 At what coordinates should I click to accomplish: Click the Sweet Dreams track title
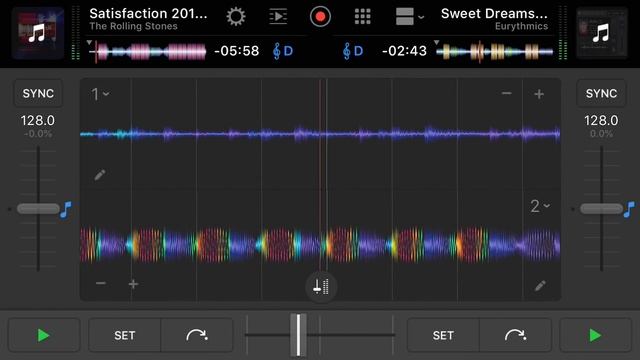tap(494, 13)
